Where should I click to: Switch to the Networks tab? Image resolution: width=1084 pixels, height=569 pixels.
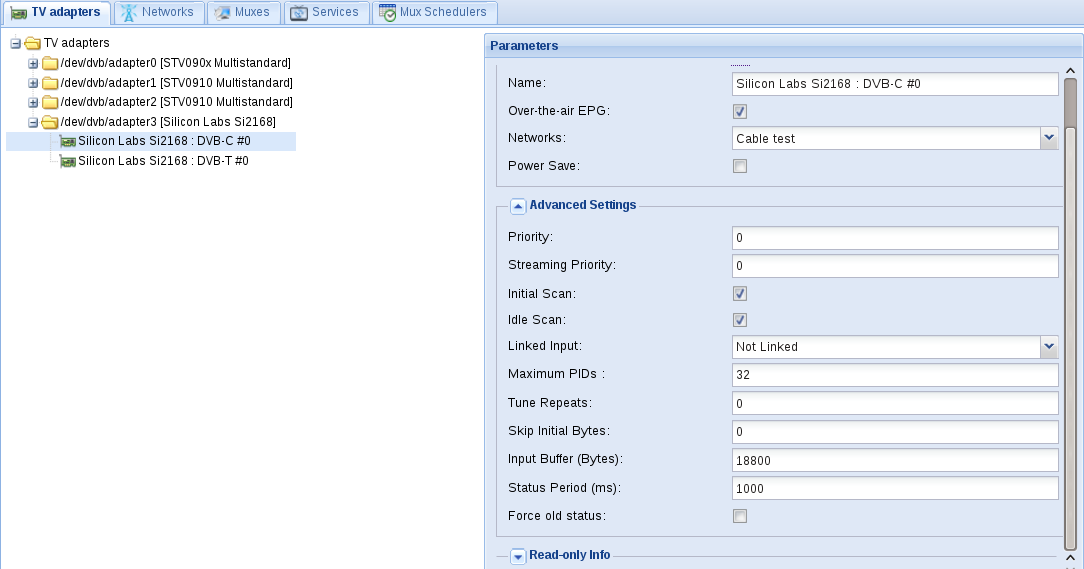(159, 12)
